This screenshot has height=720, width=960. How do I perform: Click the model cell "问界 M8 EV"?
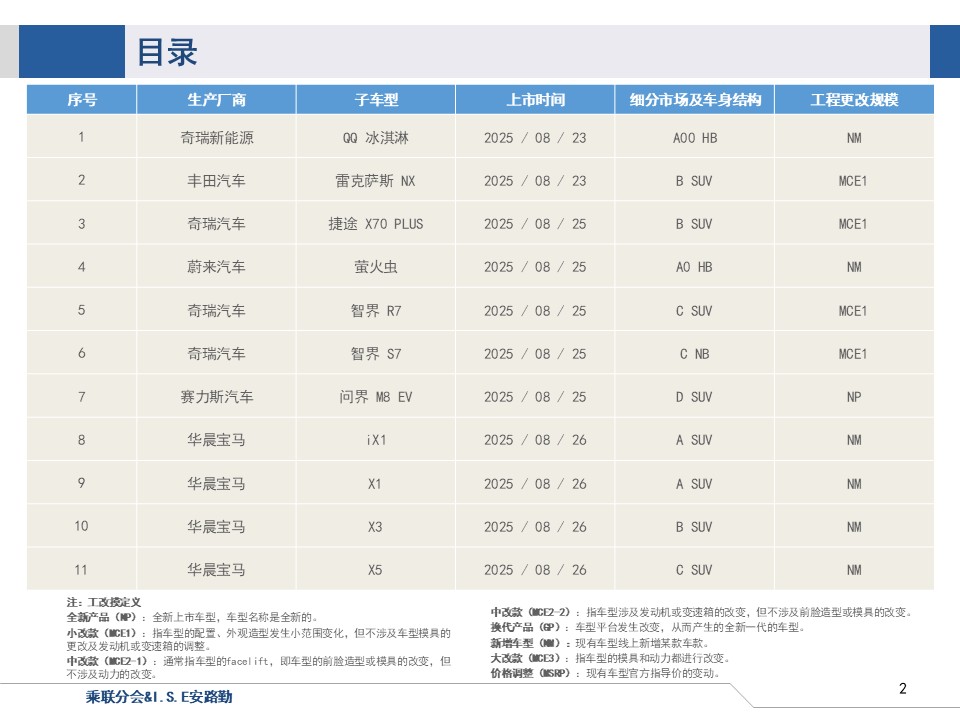click(376, 397)
